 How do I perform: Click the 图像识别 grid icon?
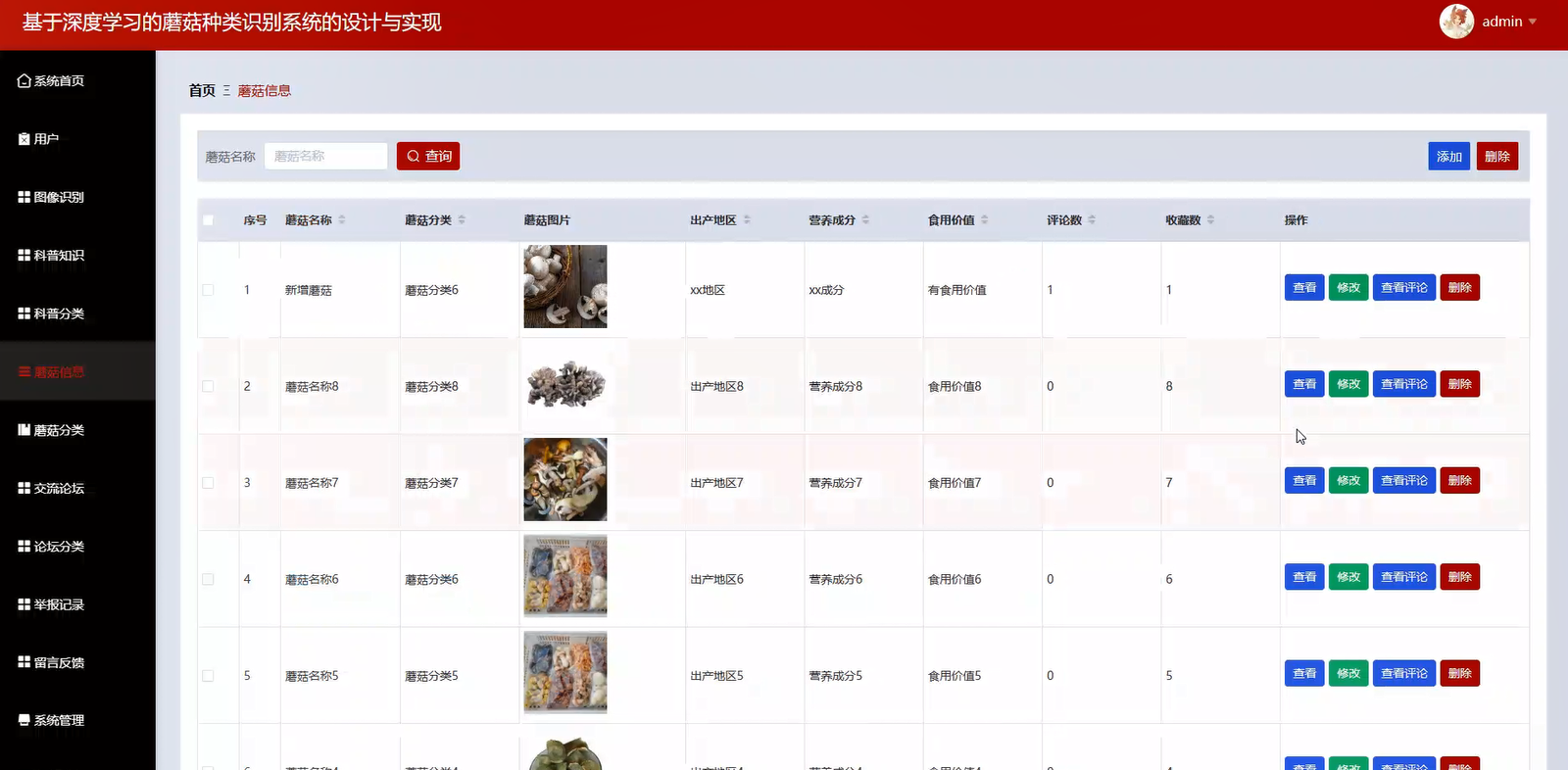point(24,197)
